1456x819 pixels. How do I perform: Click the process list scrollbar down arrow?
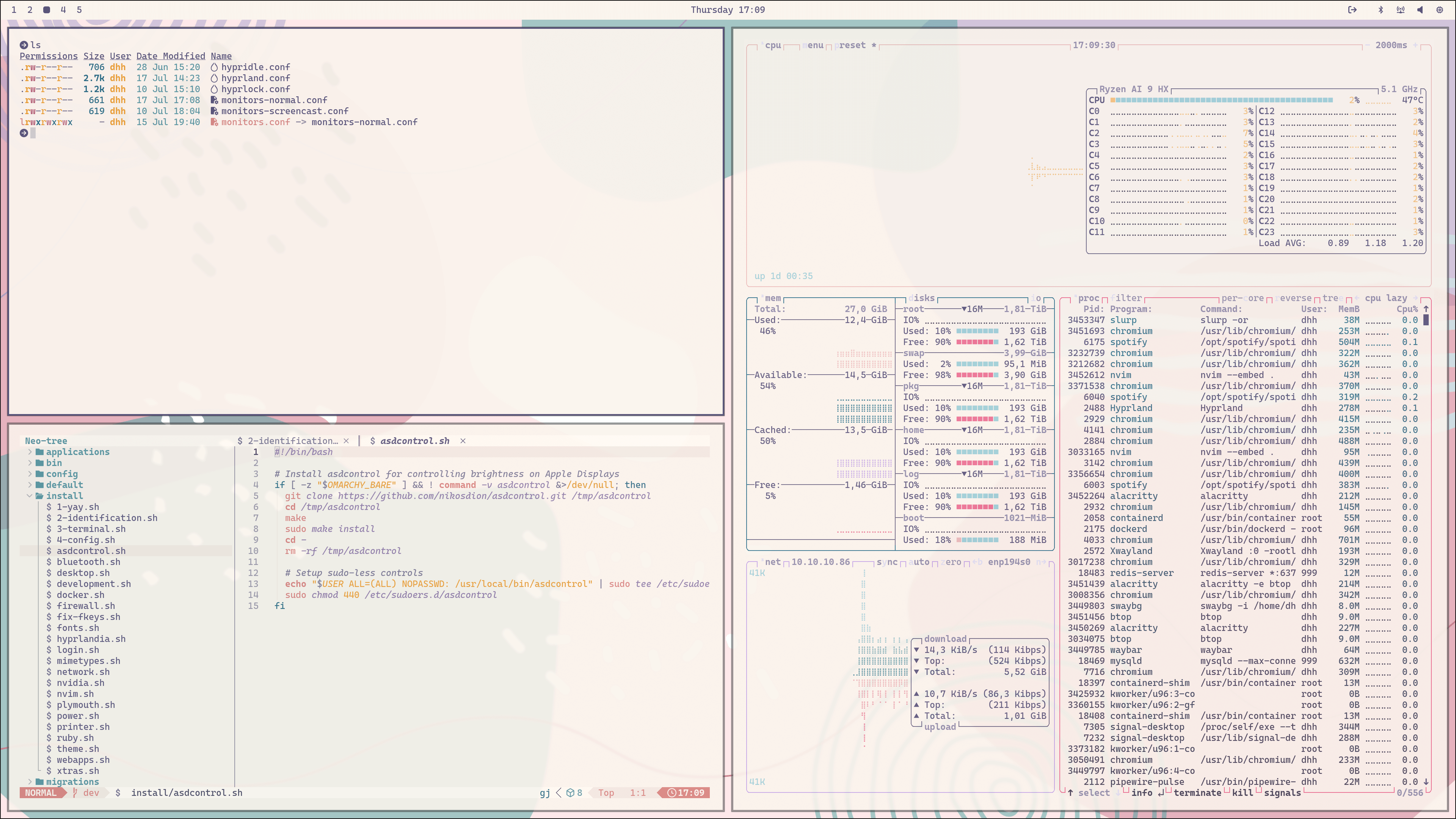[x=1426, y=782]
